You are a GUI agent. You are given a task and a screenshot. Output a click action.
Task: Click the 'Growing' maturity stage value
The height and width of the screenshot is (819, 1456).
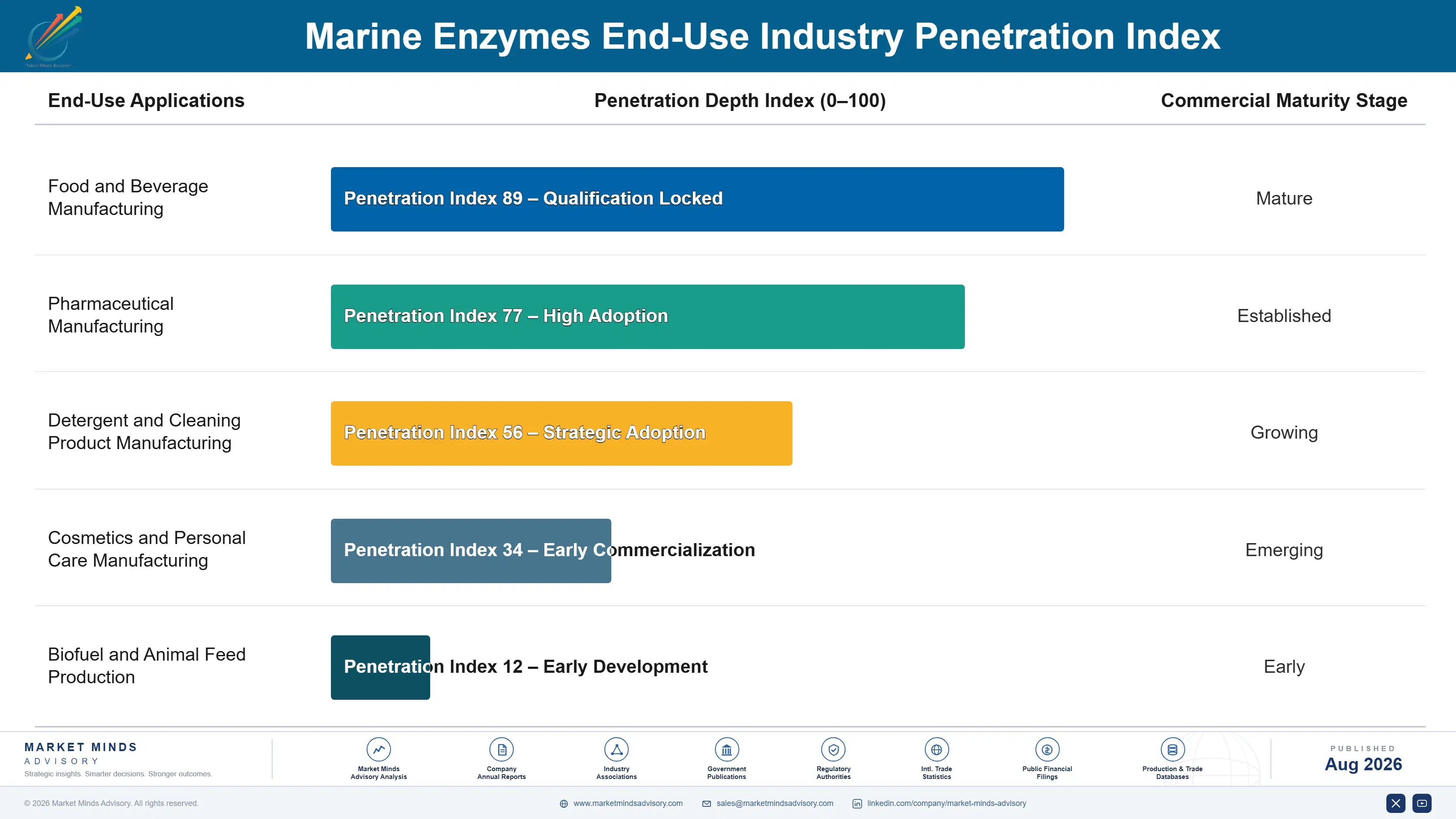pos(1284,433)
